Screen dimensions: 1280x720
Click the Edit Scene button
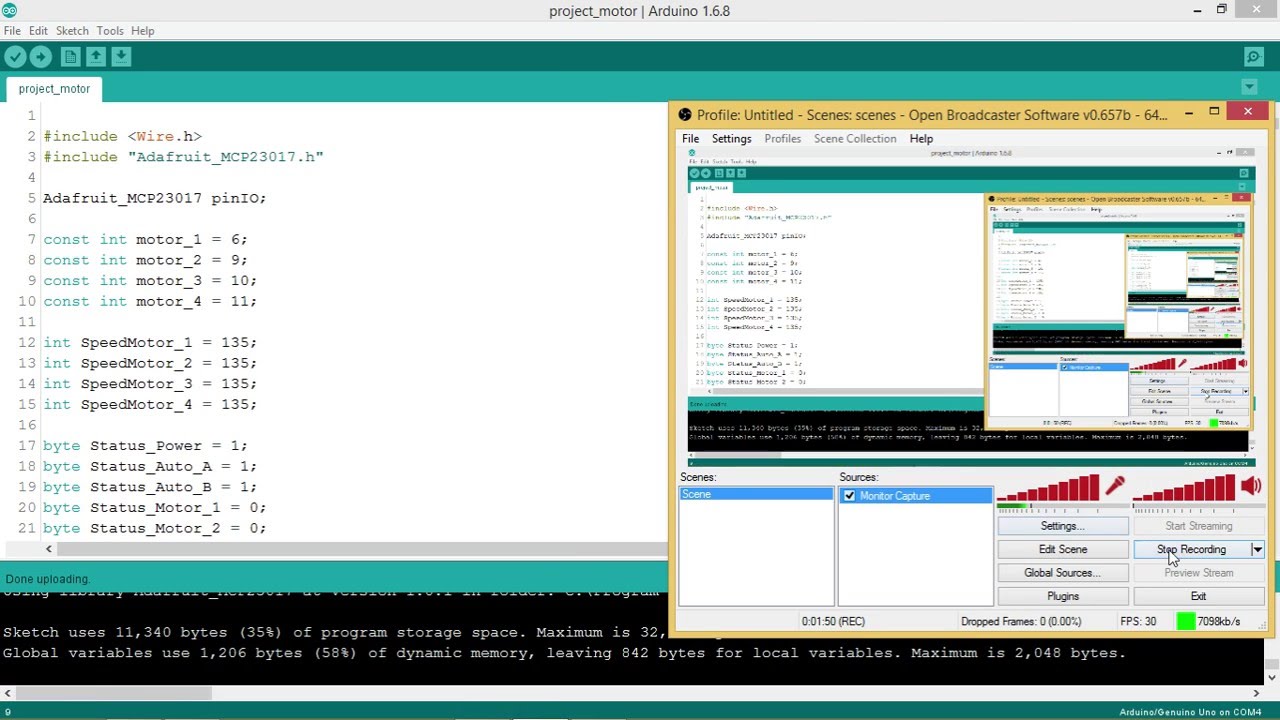(1063, 550)
